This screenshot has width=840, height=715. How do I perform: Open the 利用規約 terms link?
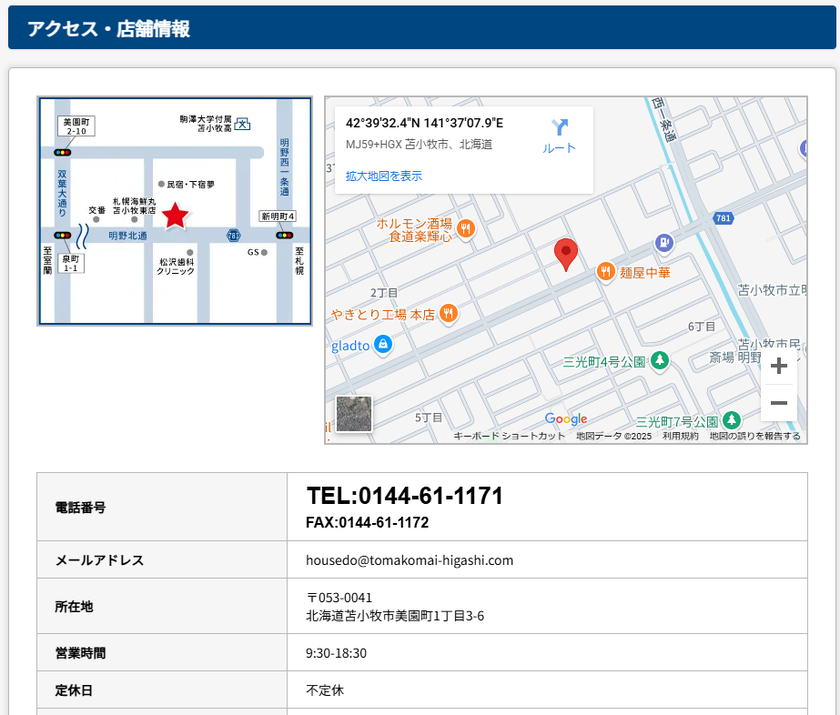tap(680, 436)
